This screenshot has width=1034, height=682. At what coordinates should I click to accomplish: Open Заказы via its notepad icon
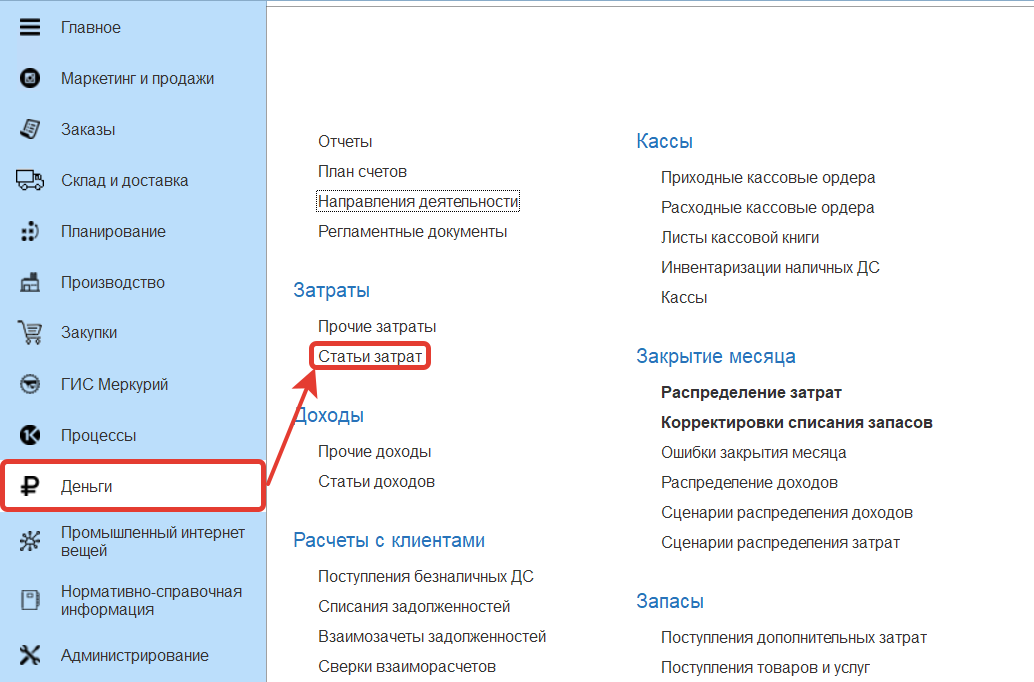coord(30,129)
